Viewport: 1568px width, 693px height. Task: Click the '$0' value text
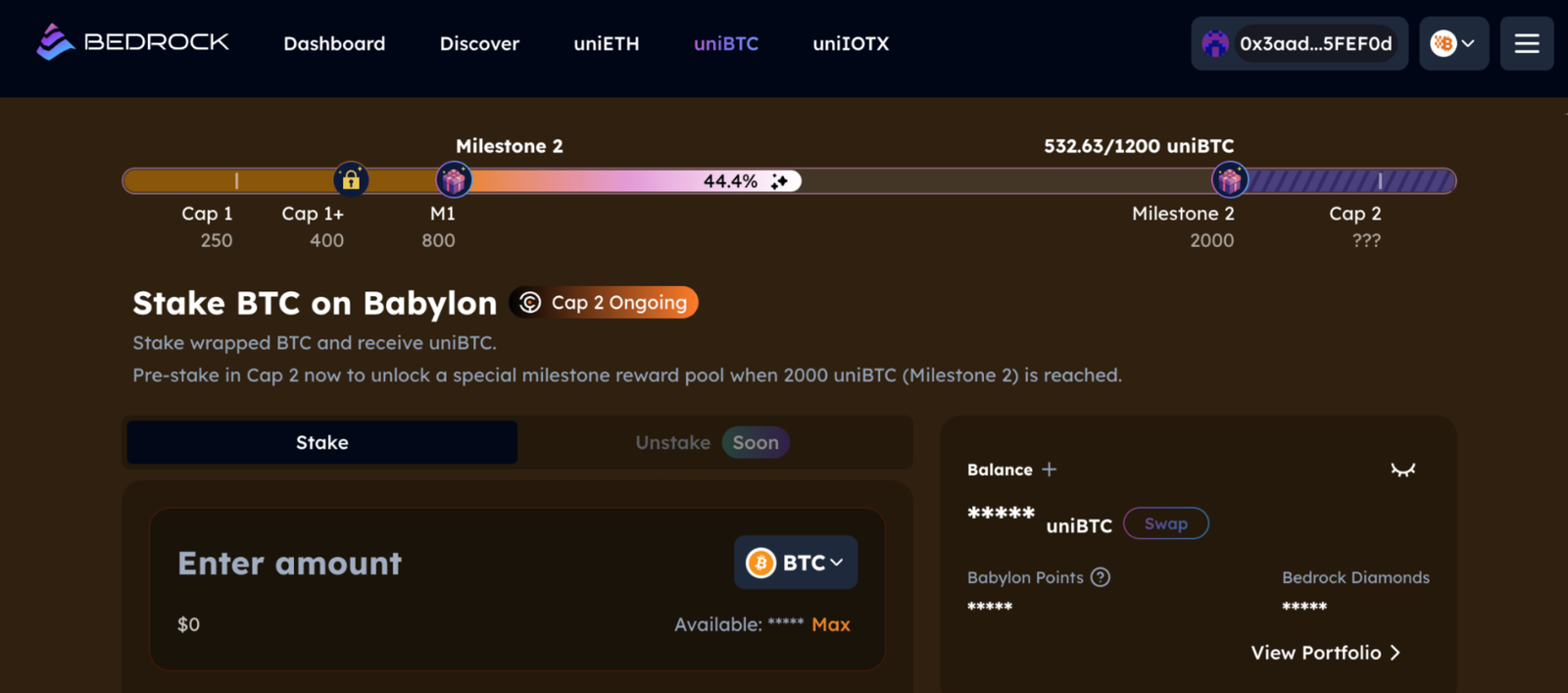tap(188, 624)
